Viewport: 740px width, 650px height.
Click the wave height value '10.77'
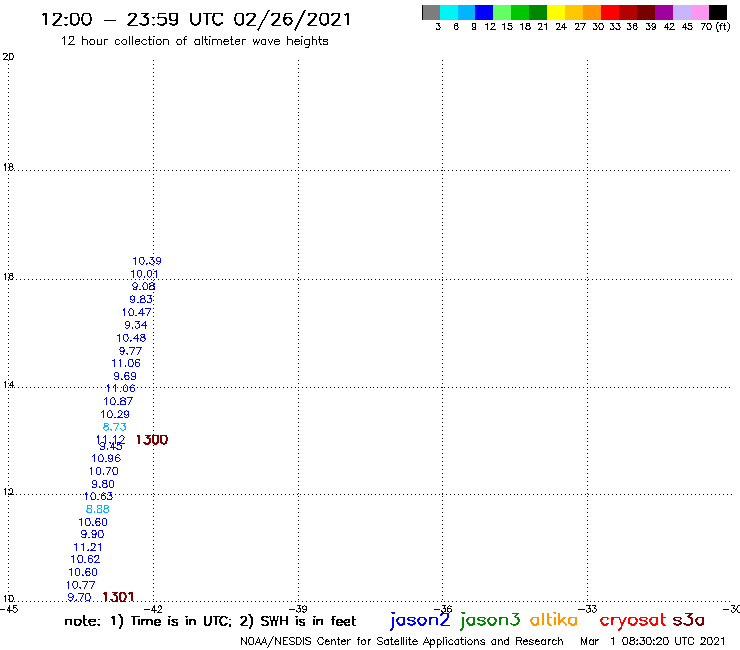[x=81, y=585]
